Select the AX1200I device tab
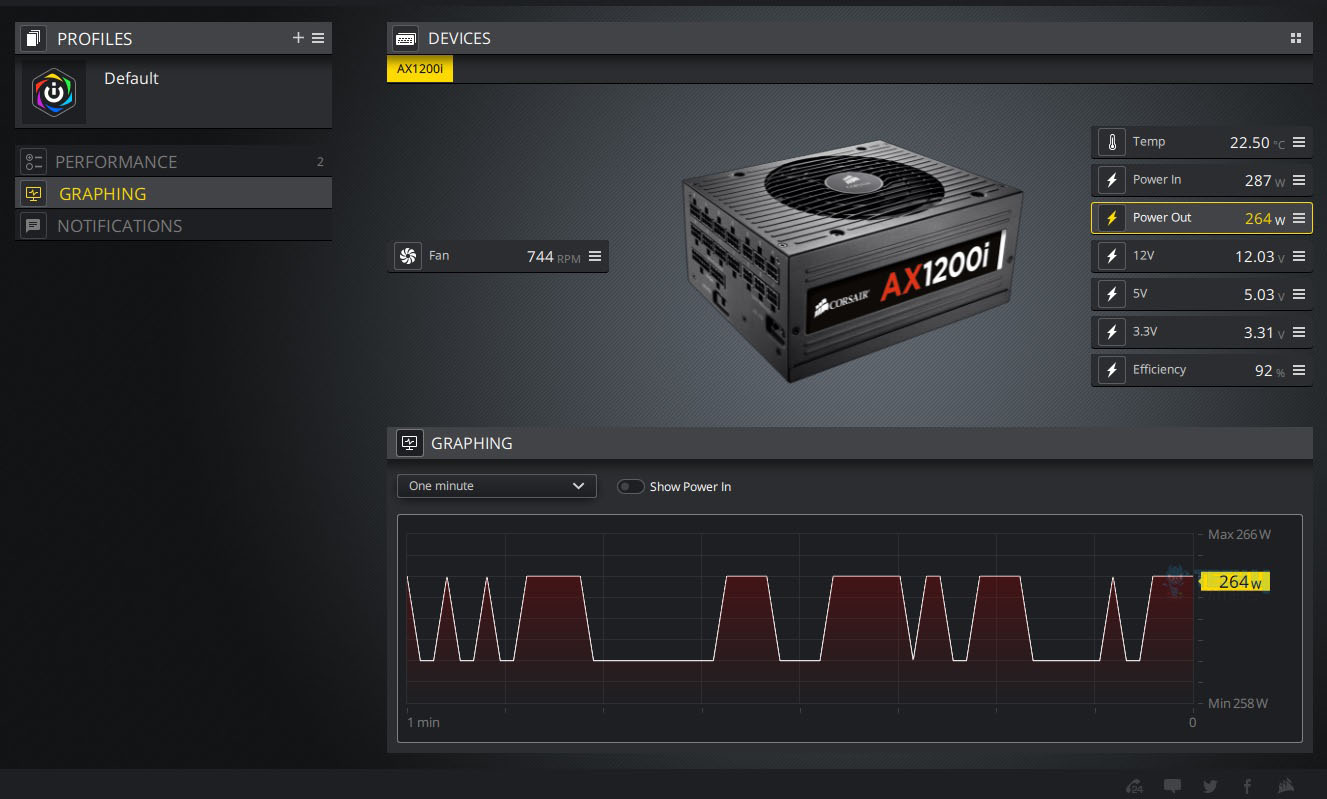The width and height of the screenshot is (1327, 799). (420, 69)
